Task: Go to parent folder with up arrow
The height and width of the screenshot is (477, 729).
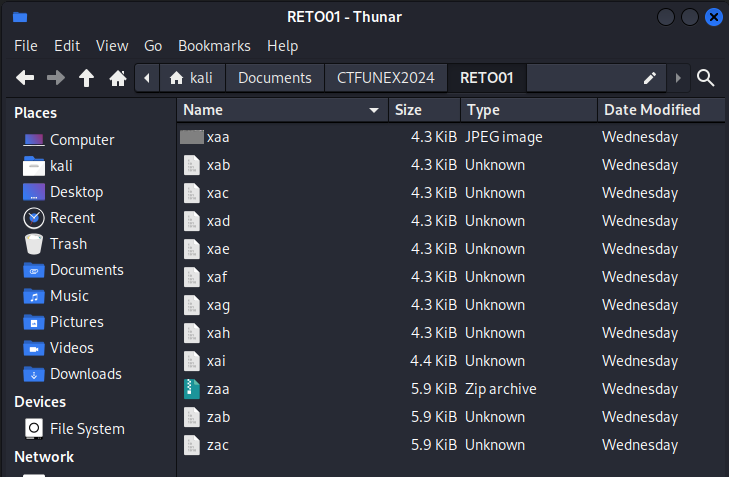Action: tap(86, 78)
